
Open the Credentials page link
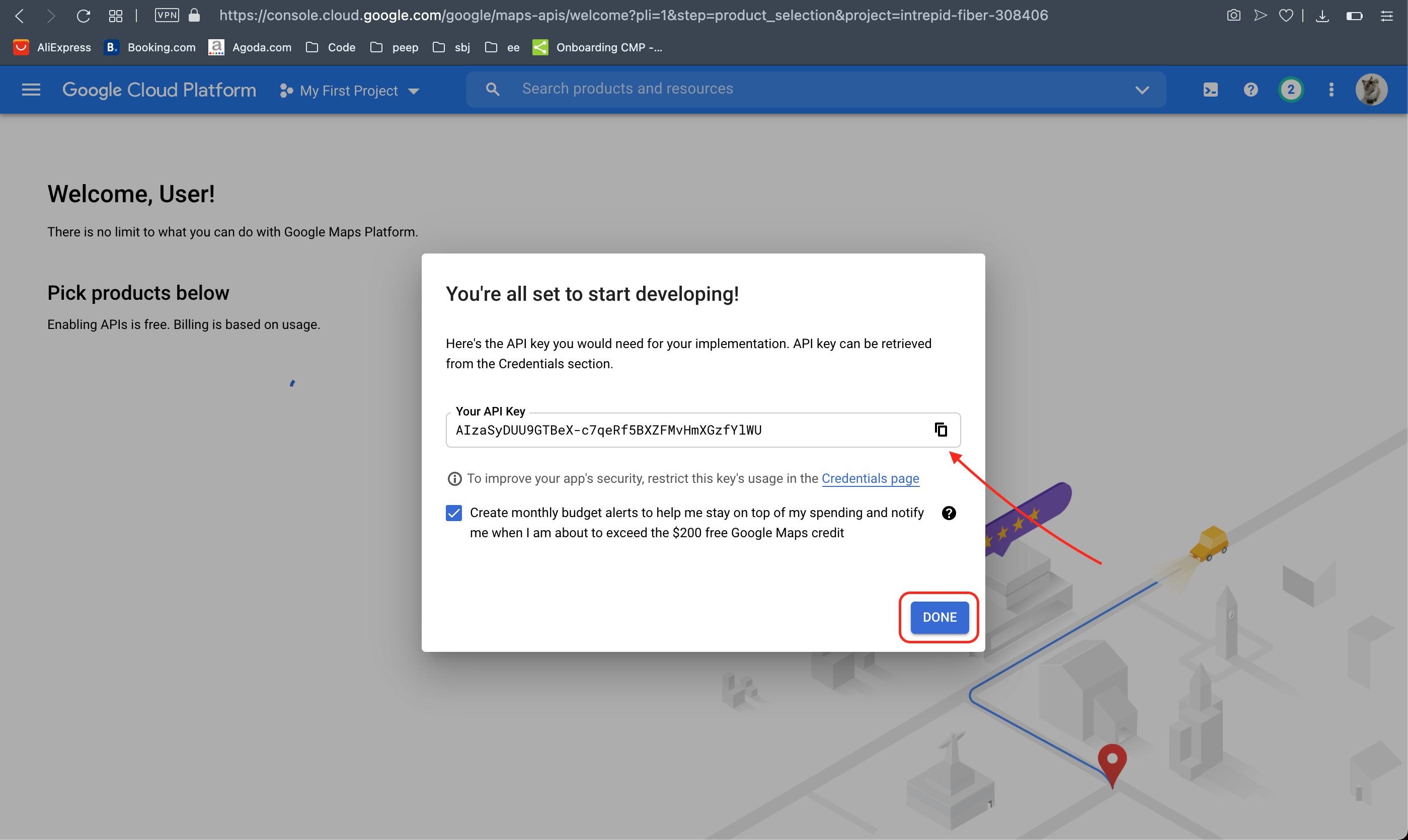870,478
